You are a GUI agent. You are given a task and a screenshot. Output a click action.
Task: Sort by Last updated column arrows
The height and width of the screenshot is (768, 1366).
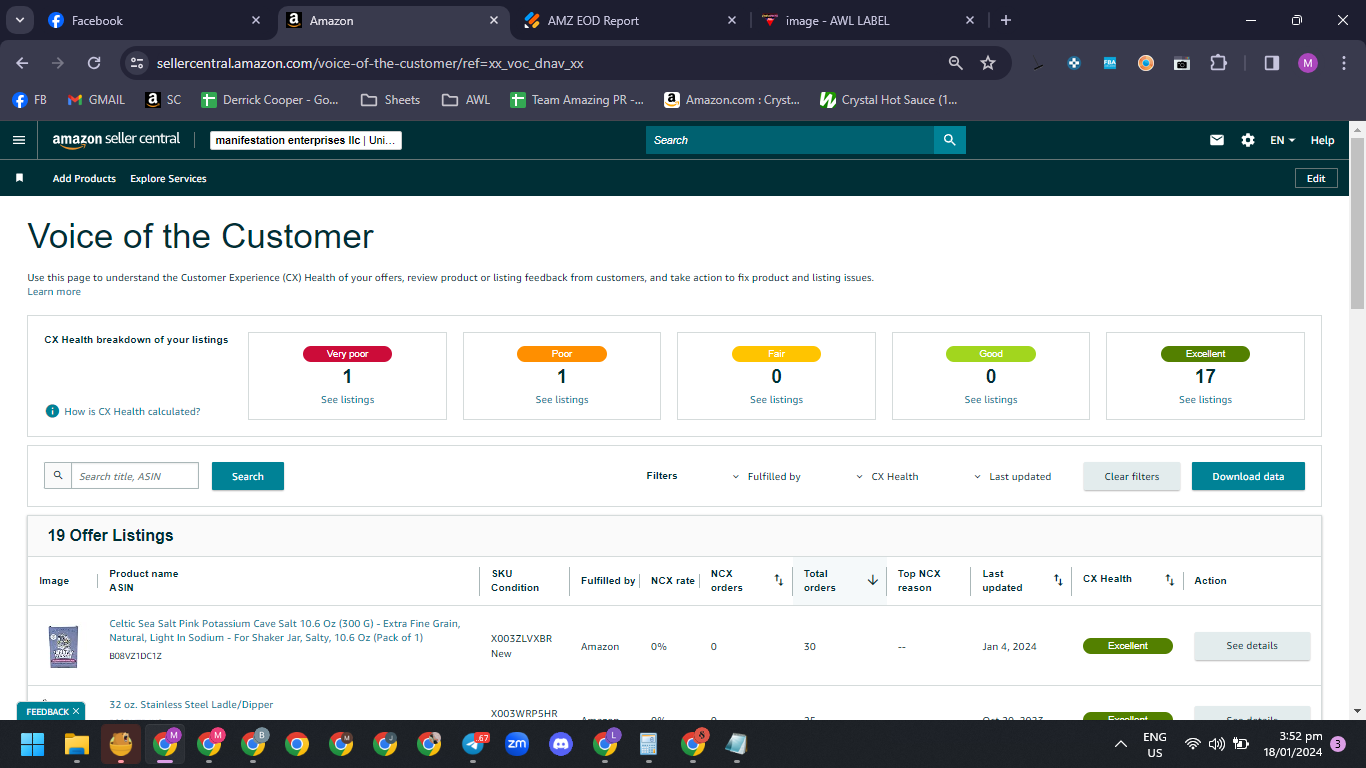coord(1058,580)
